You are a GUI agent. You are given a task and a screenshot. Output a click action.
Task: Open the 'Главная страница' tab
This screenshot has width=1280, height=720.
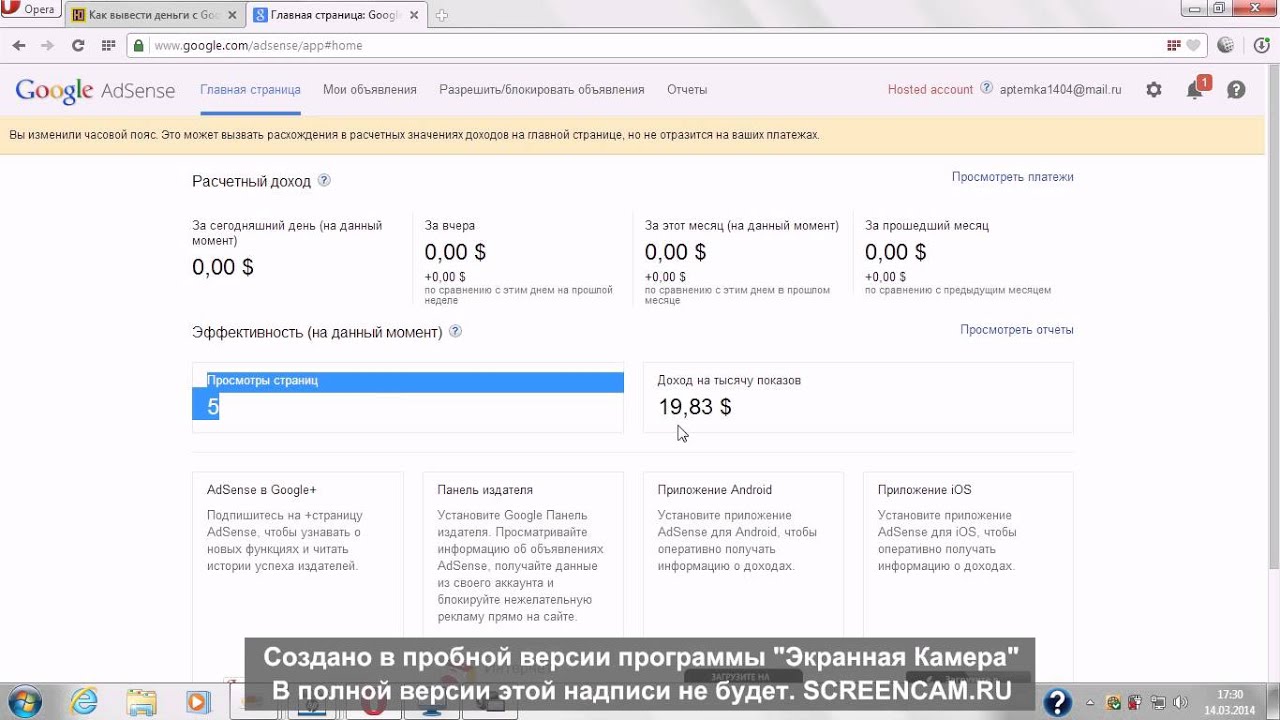250,89
